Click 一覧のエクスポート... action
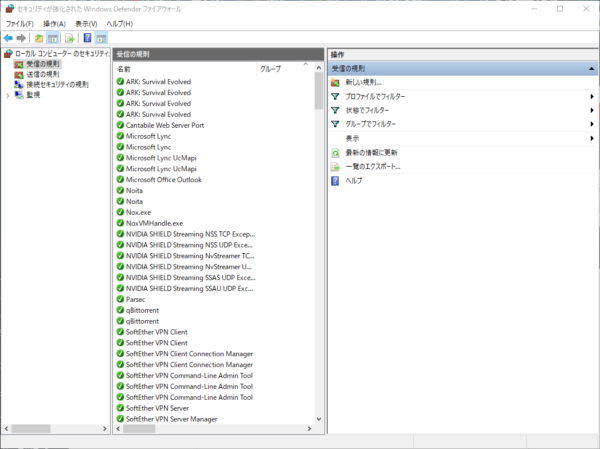 [373, 167]
